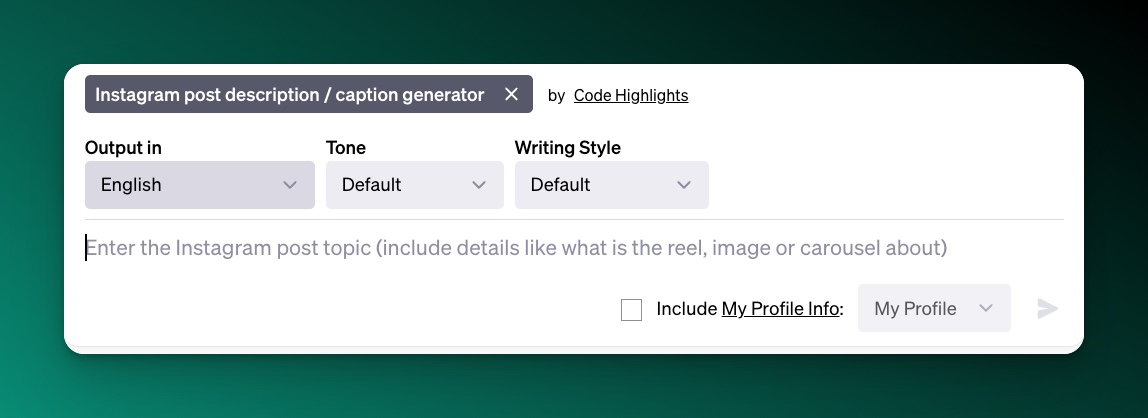Screen dimensions: 1148x418
Task: Click the send arrow icon
Action: click(x=1047, y=309)
